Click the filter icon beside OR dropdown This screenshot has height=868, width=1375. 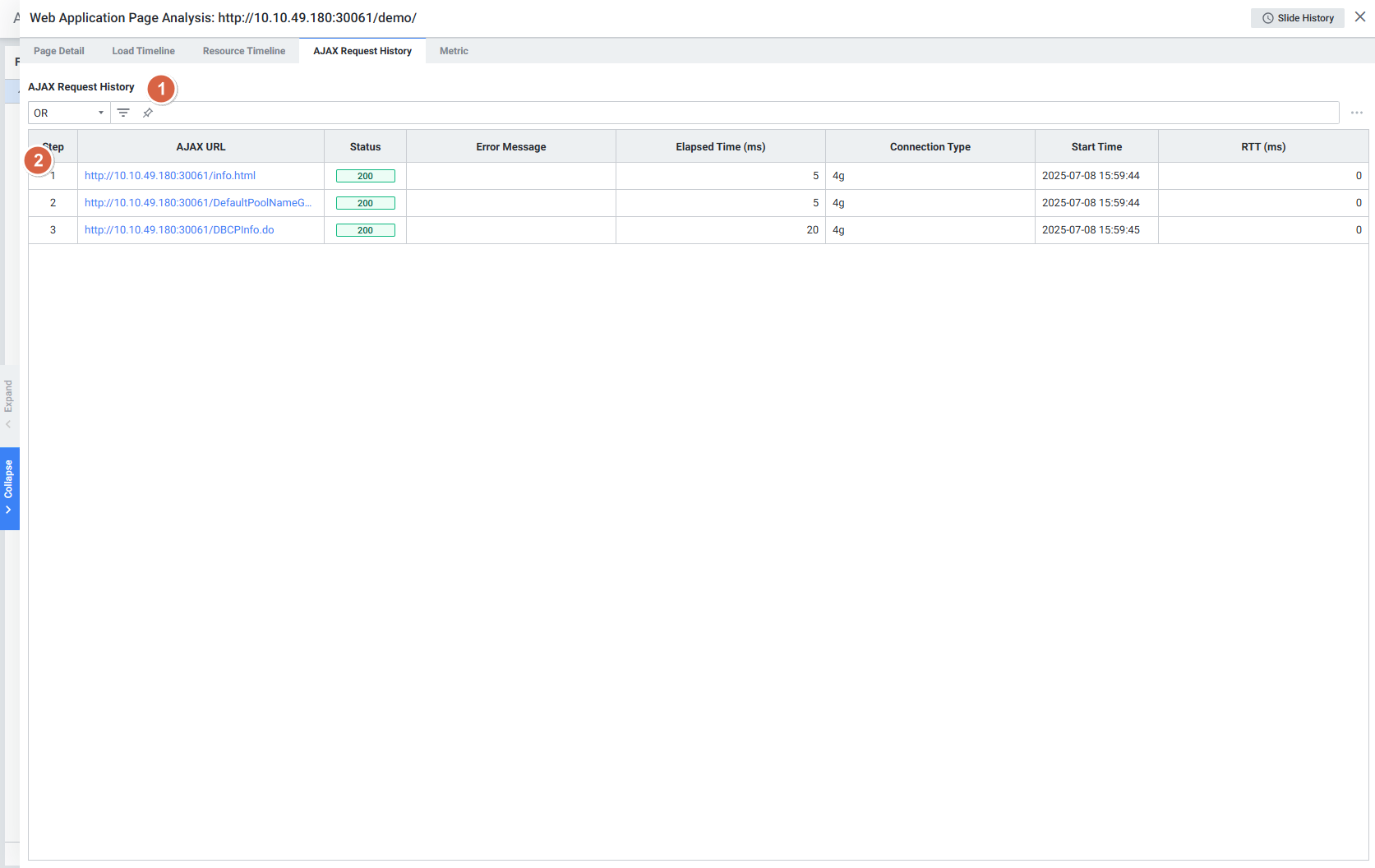pyautogui.click(x=123, y=113)
